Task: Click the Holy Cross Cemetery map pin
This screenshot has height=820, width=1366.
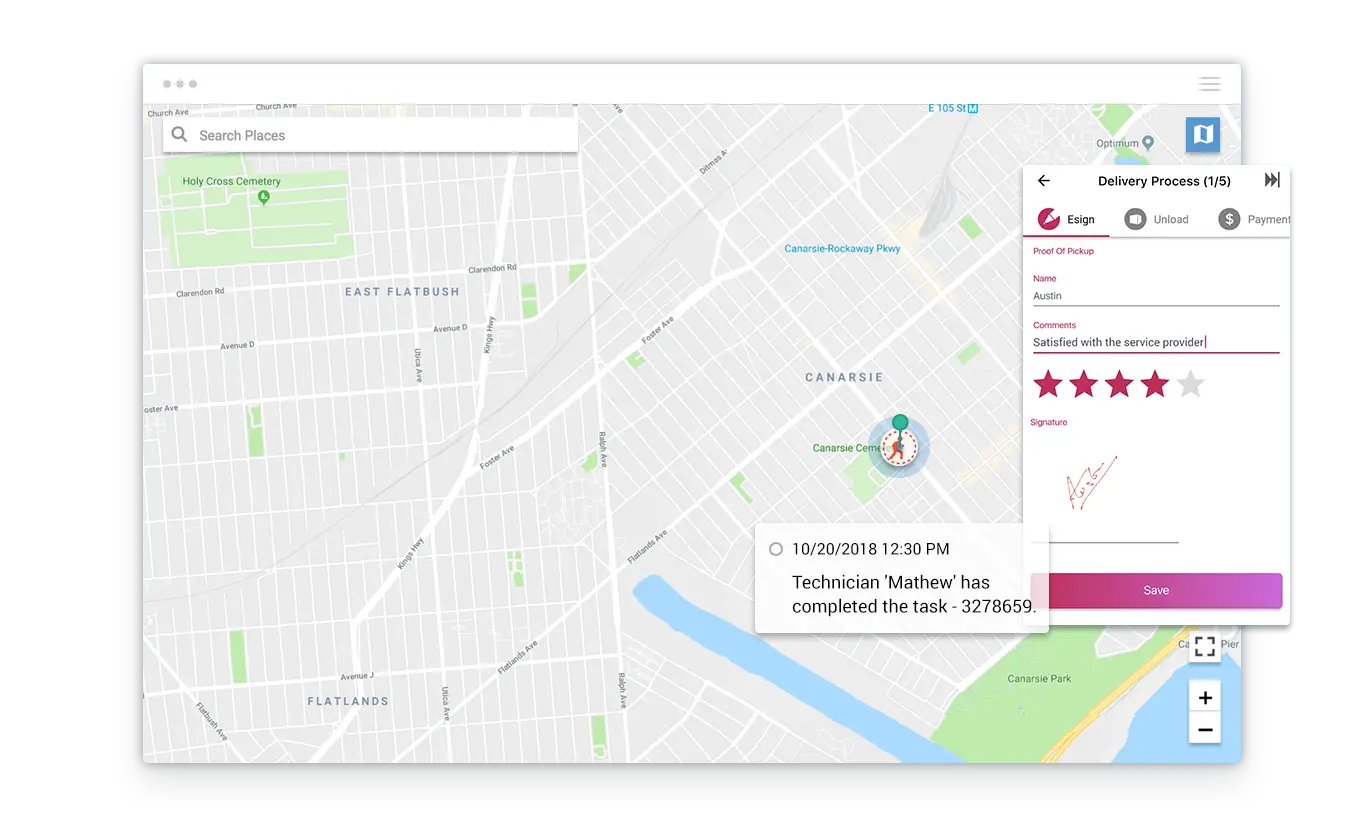Action: pyautogui.click(x=264, y=197)
